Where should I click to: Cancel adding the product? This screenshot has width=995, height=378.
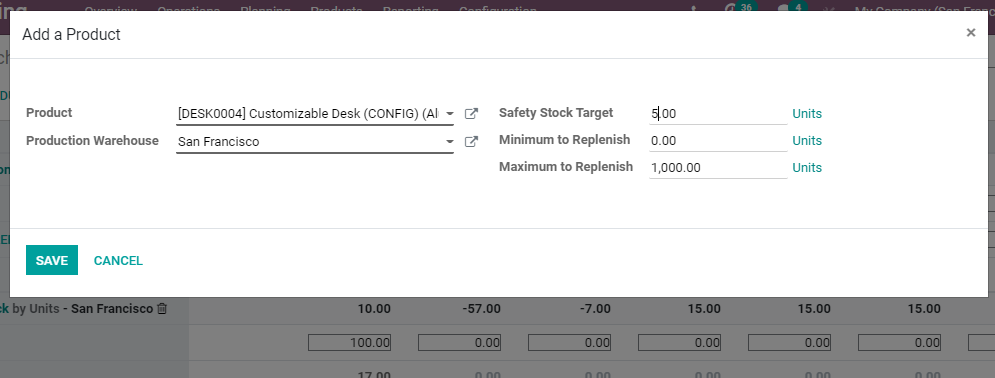click(x=118, y=261)
